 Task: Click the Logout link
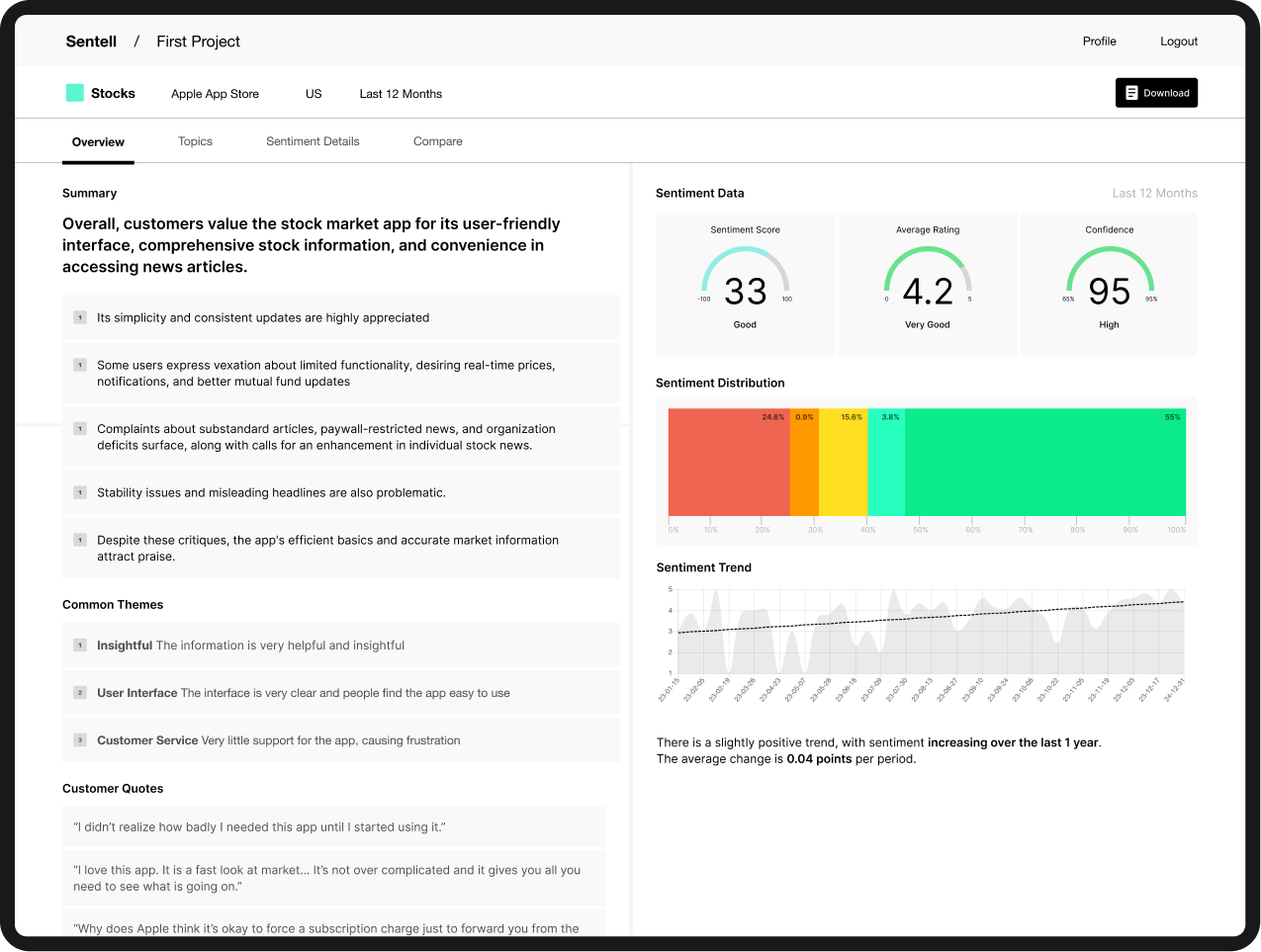click(x=1178, y=42)
